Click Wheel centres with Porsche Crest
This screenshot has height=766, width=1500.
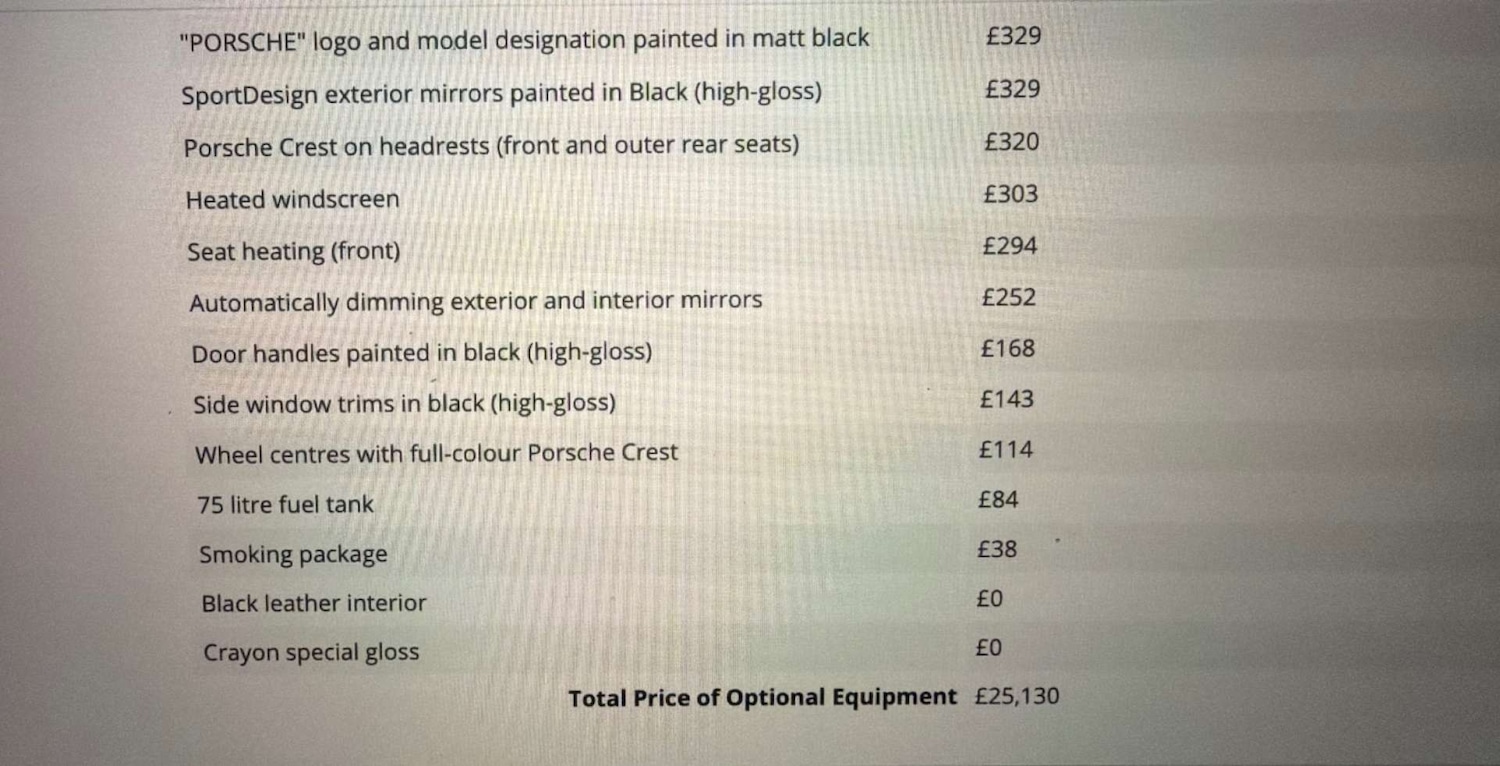436,454
